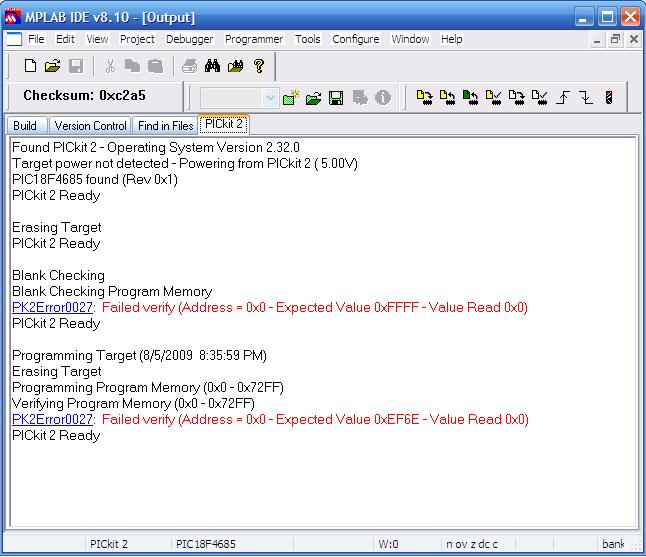The height and width of the screenshot is (557, 646).
Task: Open PK2Error0027 link on the 0xEF6E error line
Action: 52,419
